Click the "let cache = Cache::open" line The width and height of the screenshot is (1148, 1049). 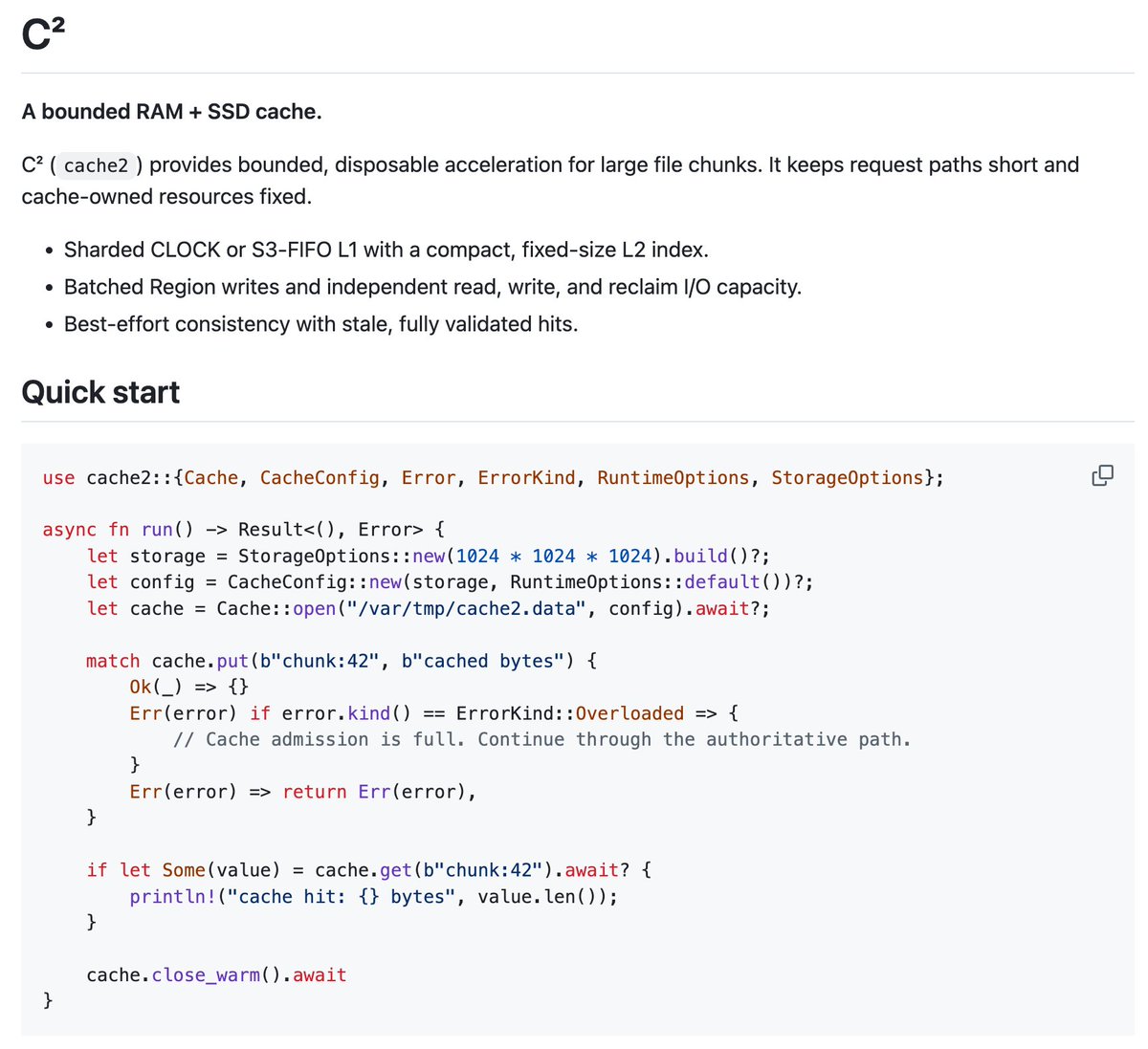(x=429, y=608)
